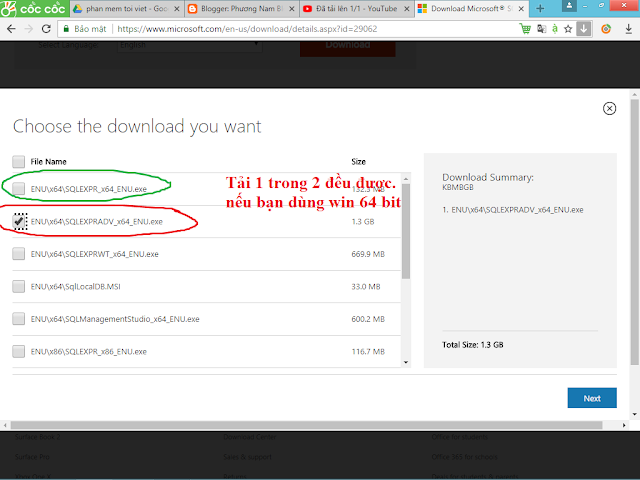640x480 pixels.
Task: Click the 'Office 365 for schools' footer link
Action: pyautogui.click(x=464, y=457)
